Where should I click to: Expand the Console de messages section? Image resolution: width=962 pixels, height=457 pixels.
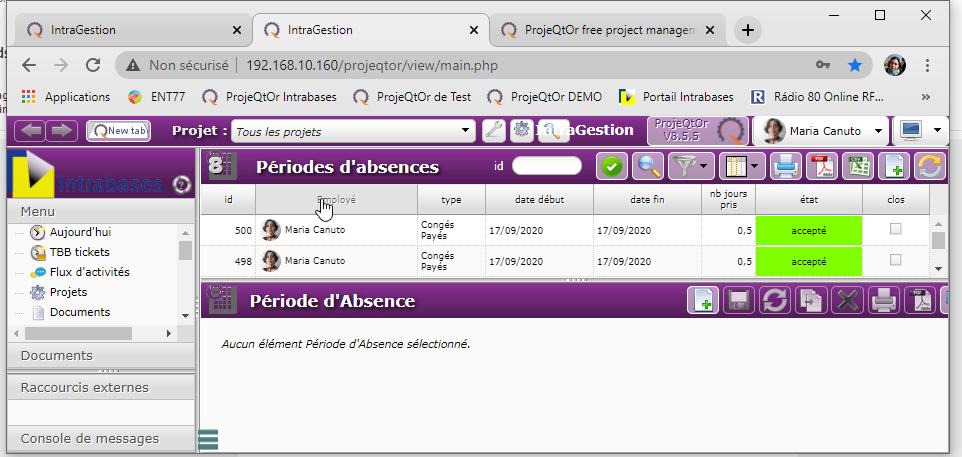click(x=101, y=439)
